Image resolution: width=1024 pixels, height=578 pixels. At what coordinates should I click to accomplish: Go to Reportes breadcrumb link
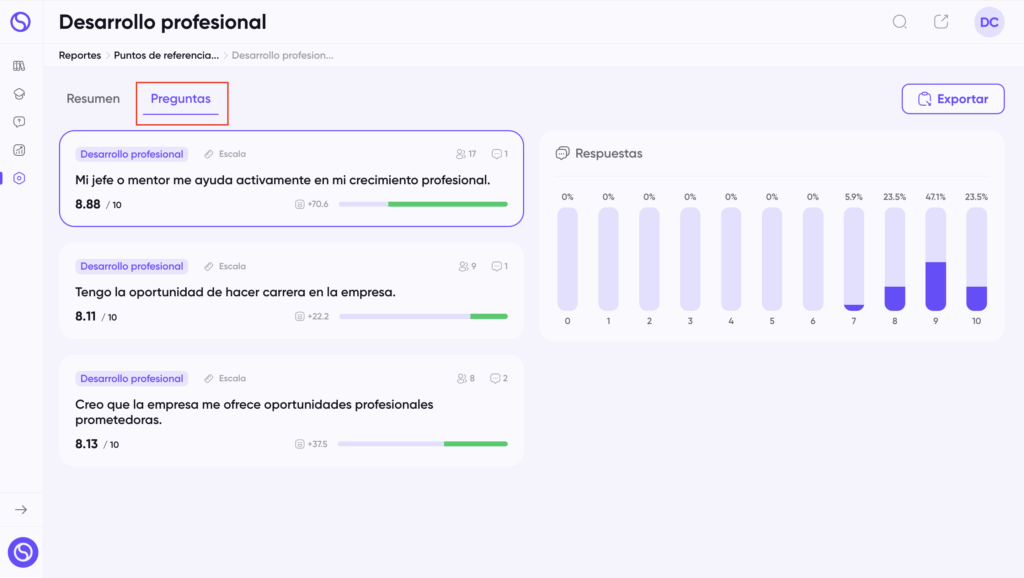click(x=80, y=56)
